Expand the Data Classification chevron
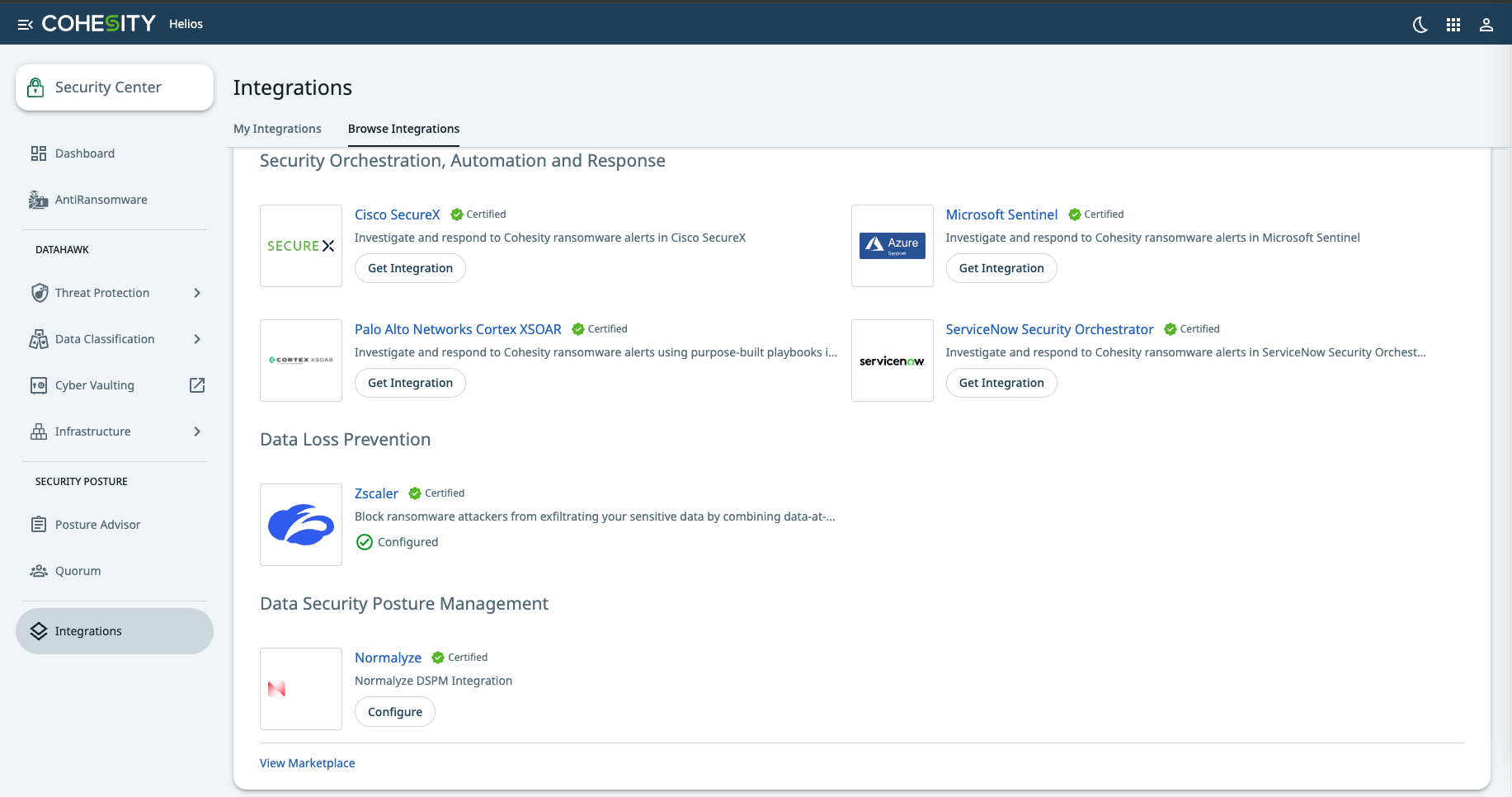Image resolution: width=1512 pixels, height=797 pixels. [x=197, y=339]
